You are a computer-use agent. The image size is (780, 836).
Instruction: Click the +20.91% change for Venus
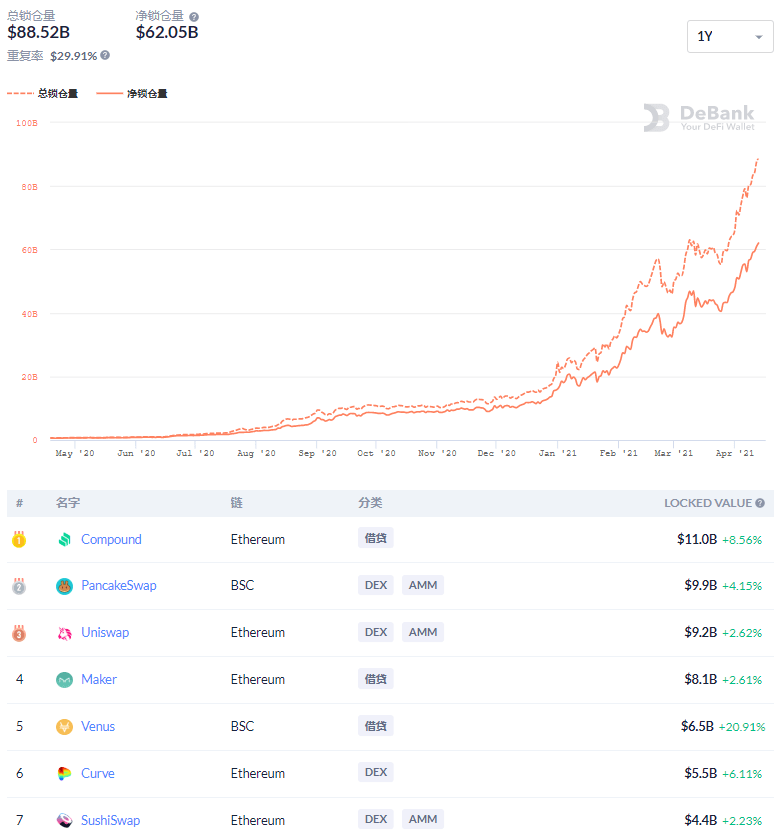click(x=742, y=727)
